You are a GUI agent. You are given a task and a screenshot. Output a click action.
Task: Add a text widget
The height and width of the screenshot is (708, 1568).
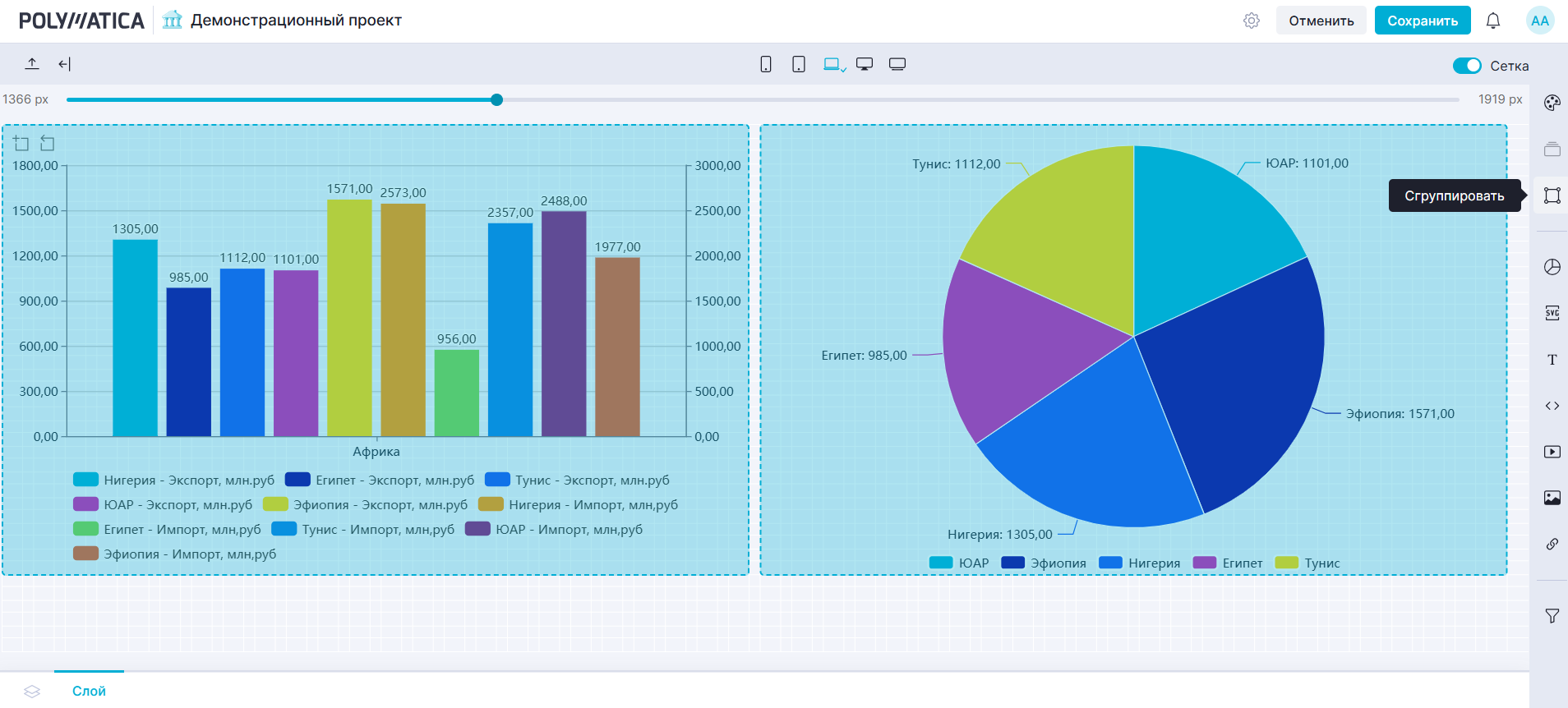point(1552,360)
